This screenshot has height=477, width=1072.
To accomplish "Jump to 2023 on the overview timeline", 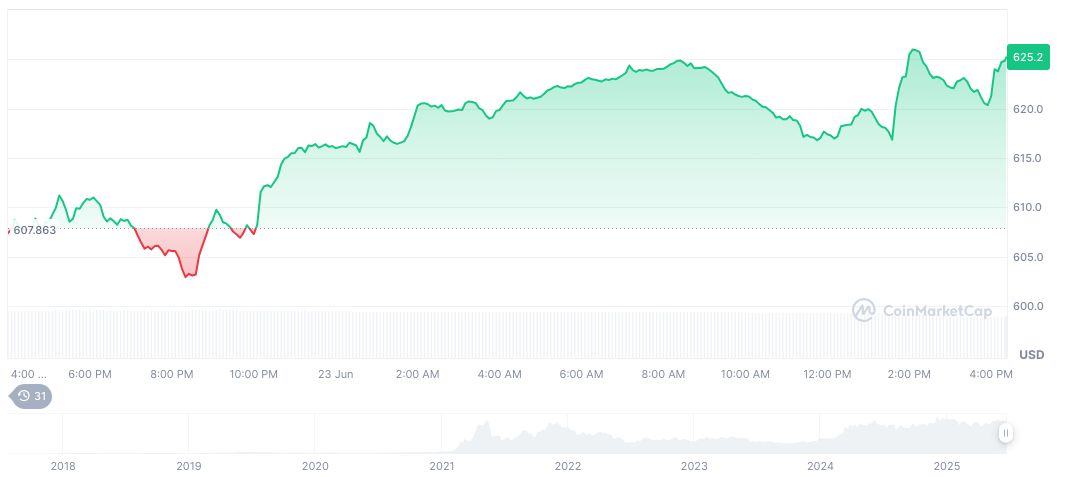I will (694, 466).
